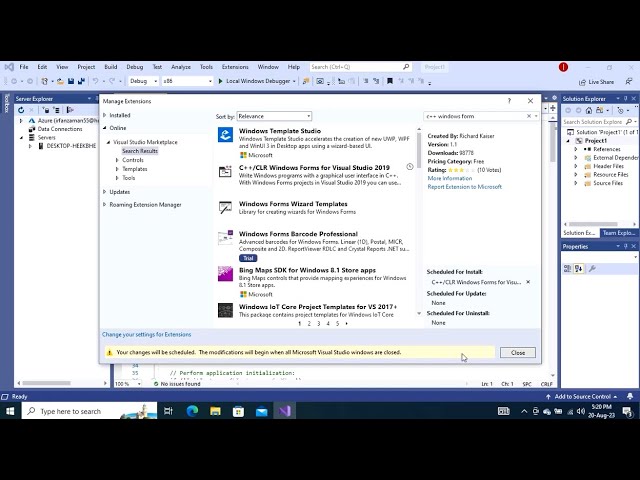Close the Manage Extensions dialog with Close button
This screenshot has width=640, height=480.
click(518, 353)
